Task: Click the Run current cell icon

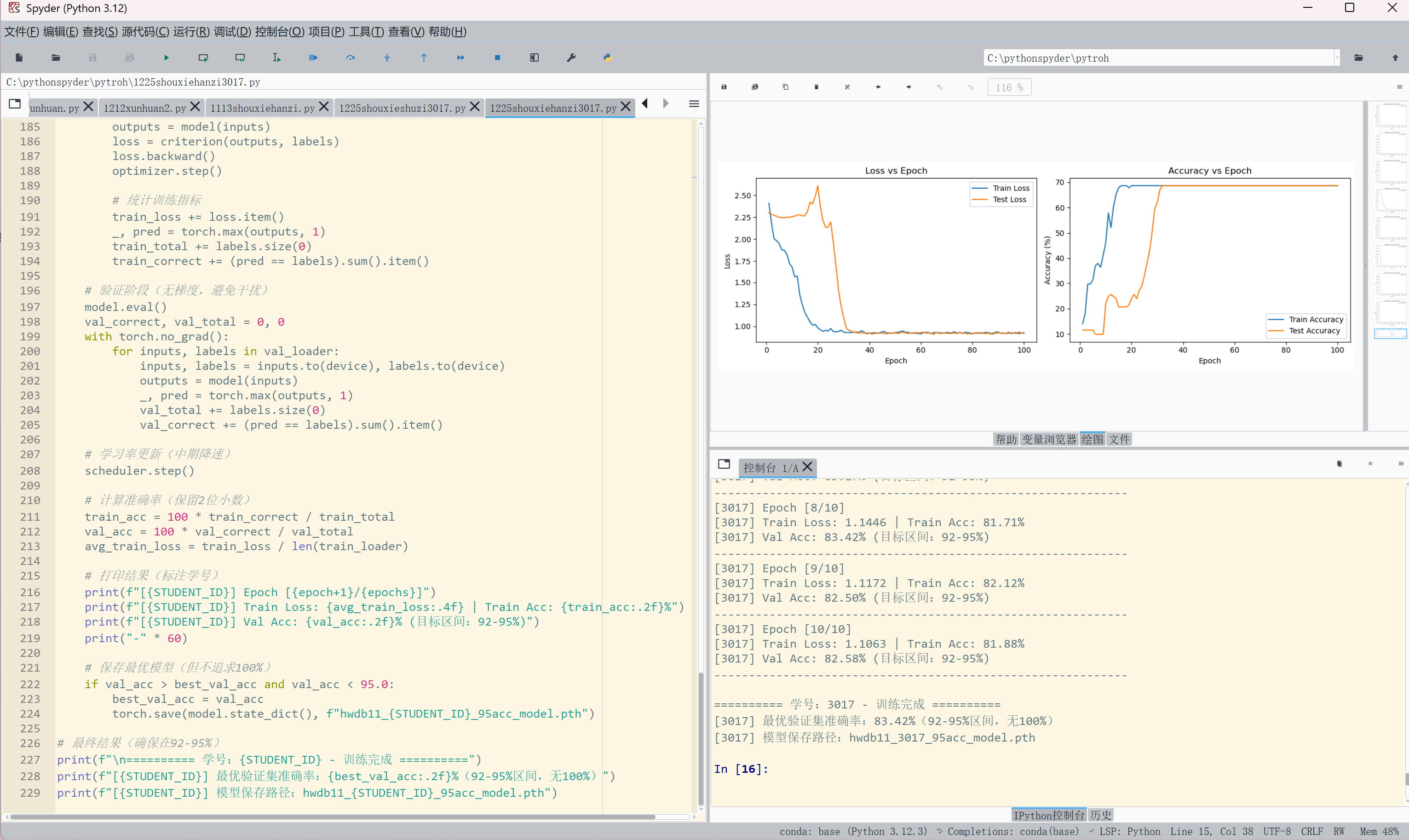Action: point(203,58)
